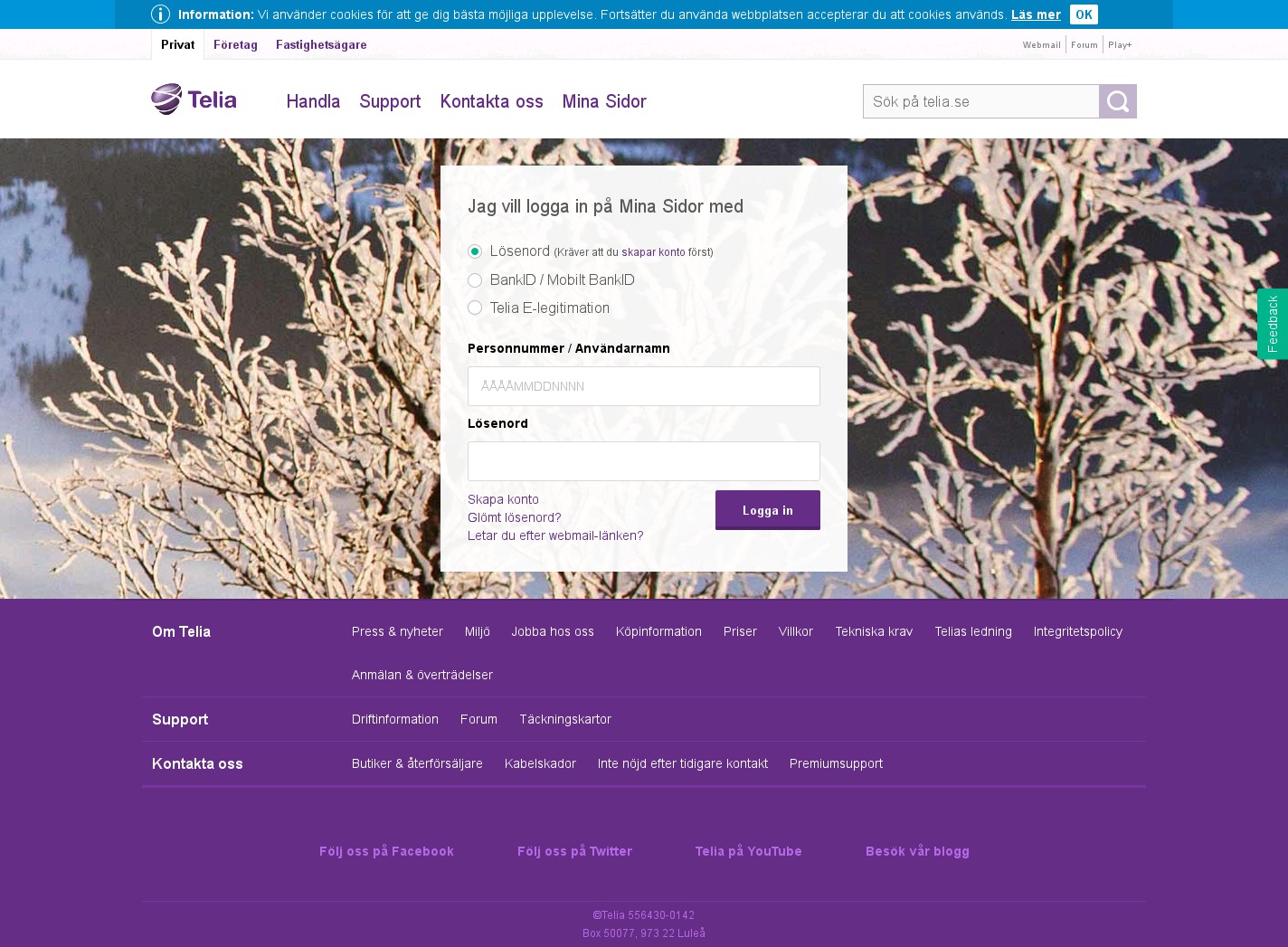Click the Skapa konto link
This screenshot has width=1288, height=947.
[x=503, y=499]
